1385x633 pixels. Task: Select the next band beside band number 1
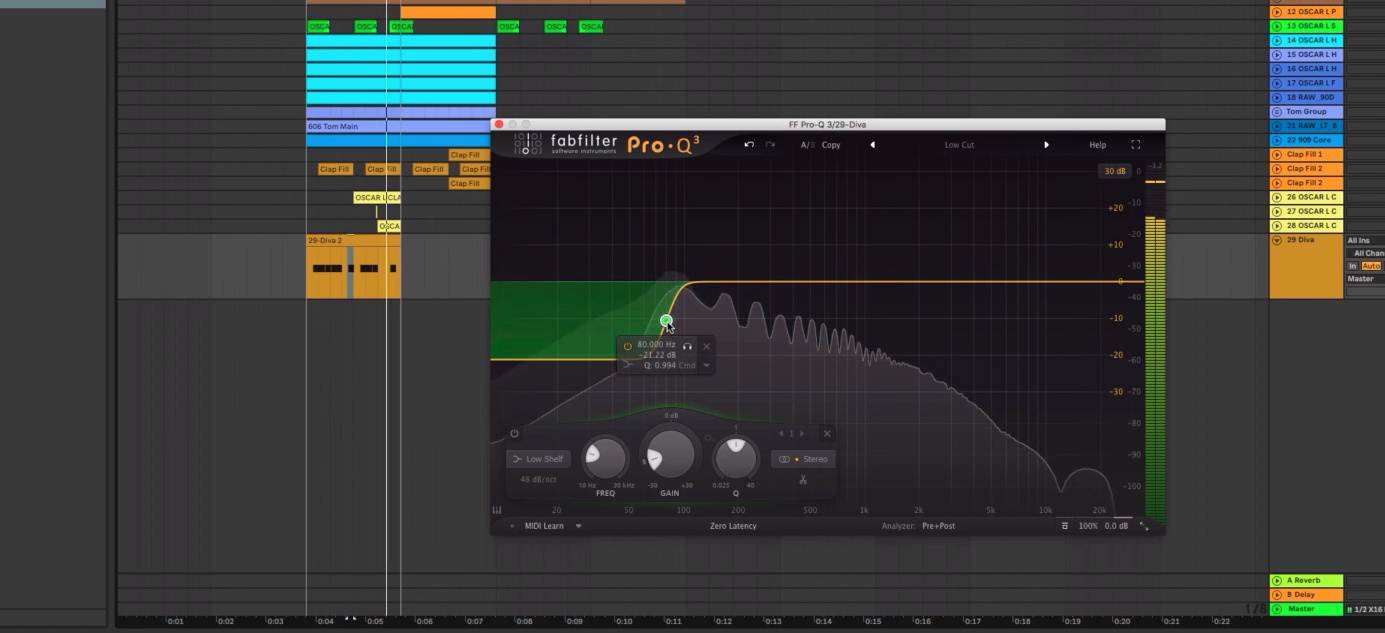(x=801, y=434)
